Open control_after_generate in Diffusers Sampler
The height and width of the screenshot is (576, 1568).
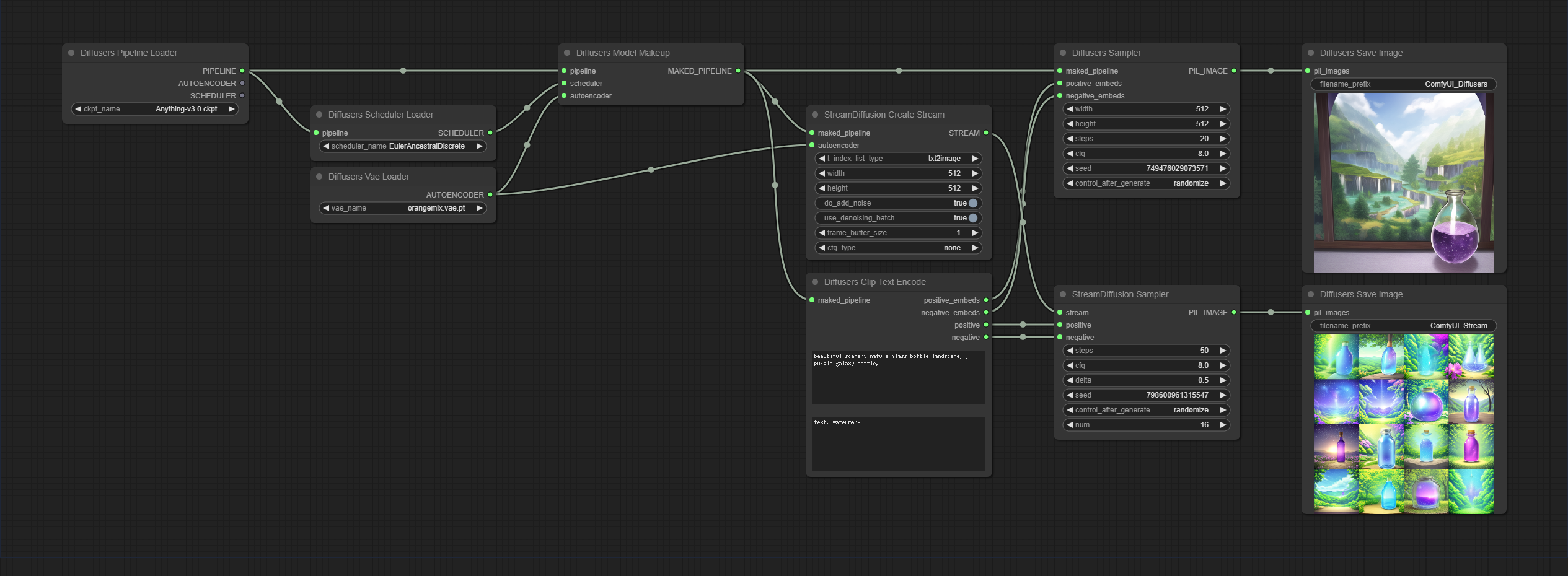click(1147, 183)
